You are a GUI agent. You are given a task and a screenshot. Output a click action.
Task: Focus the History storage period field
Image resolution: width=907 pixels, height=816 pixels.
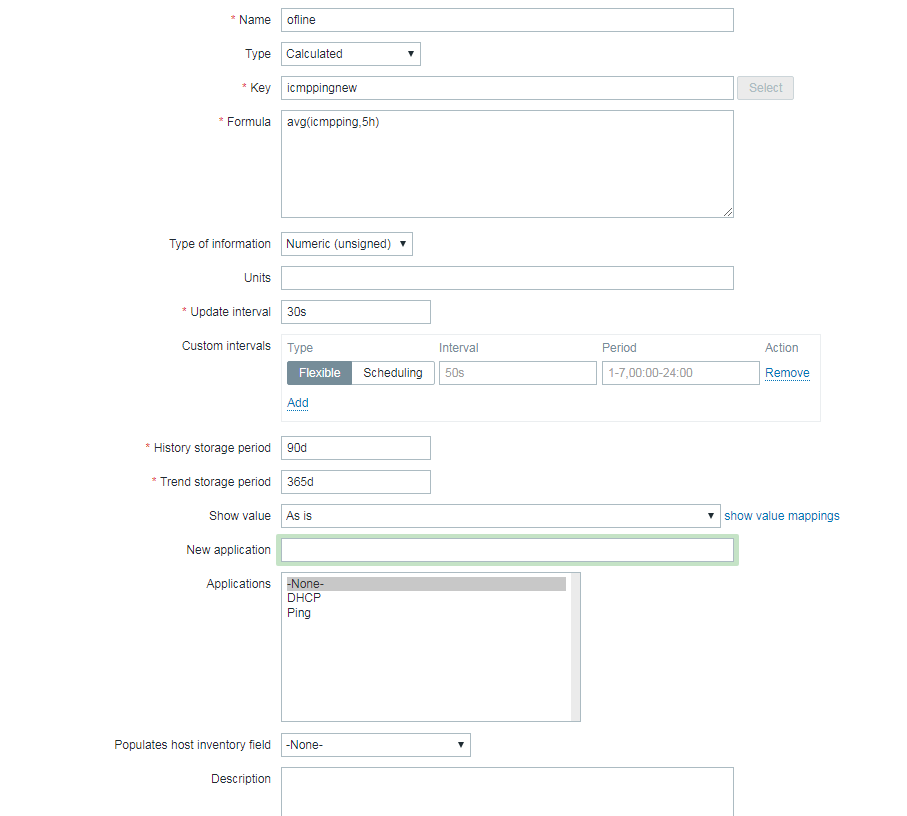pyautogui.click(x=355, y=448)
